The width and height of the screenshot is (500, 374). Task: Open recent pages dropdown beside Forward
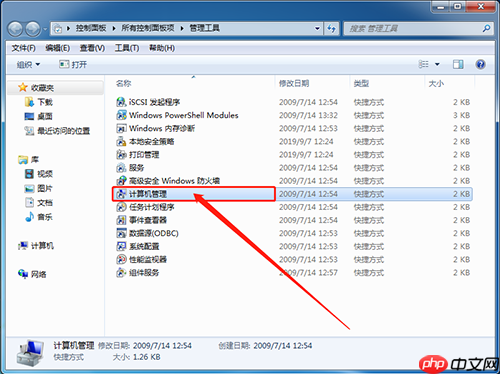pyautogui.click(x=45, y=29)
